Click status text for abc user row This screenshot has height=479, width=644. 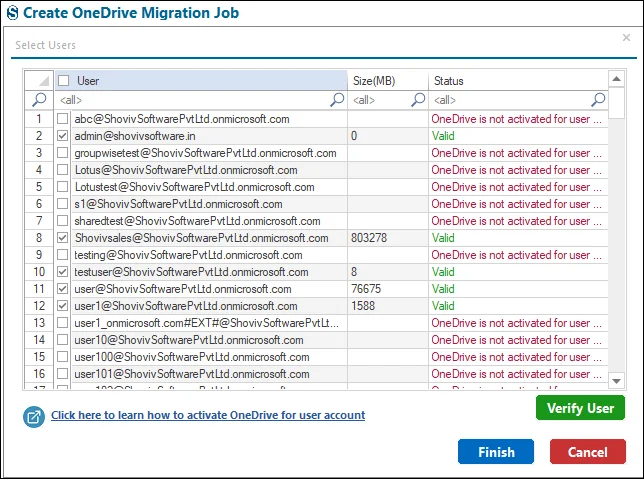coord(516,119)
